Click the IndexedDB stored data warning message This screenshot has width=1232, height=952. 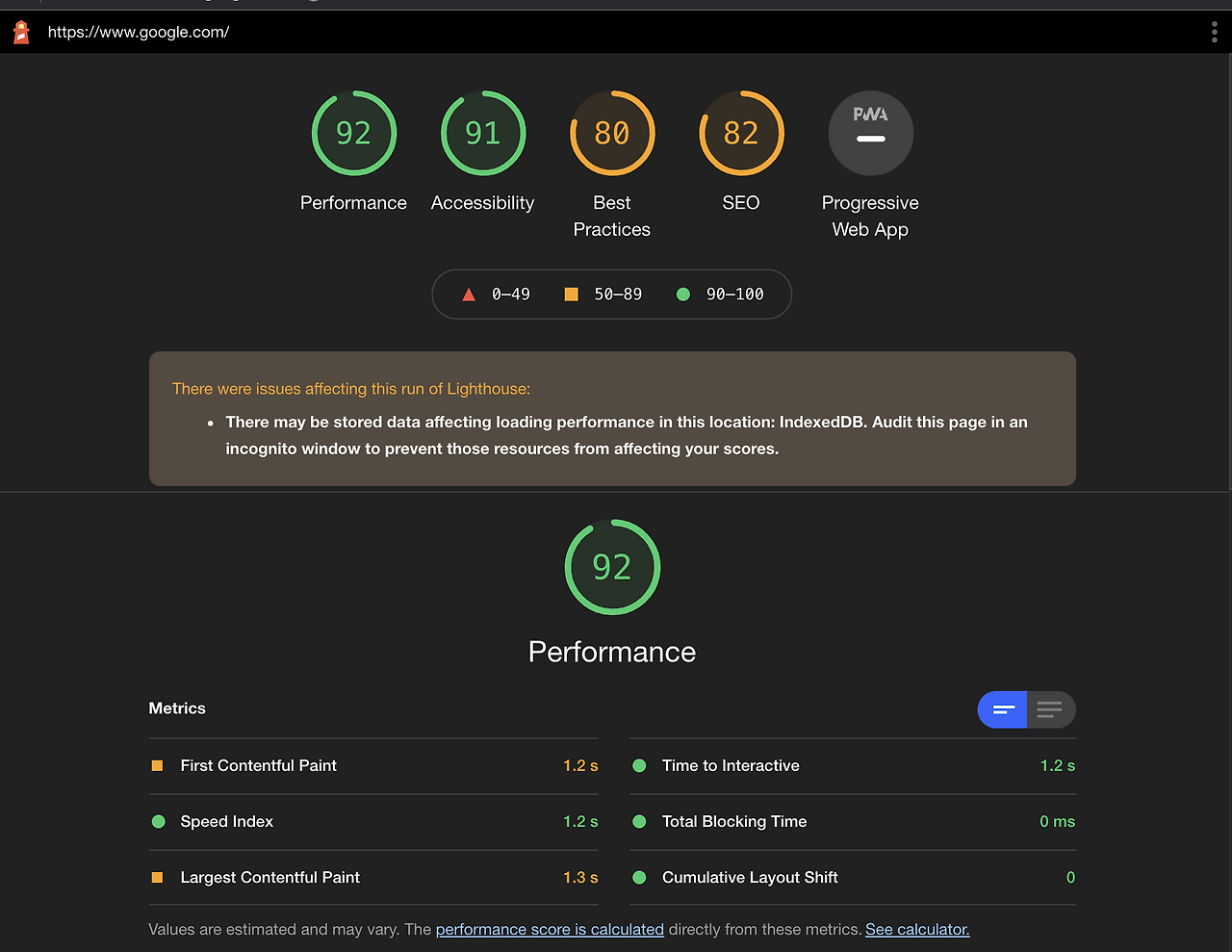627,435
